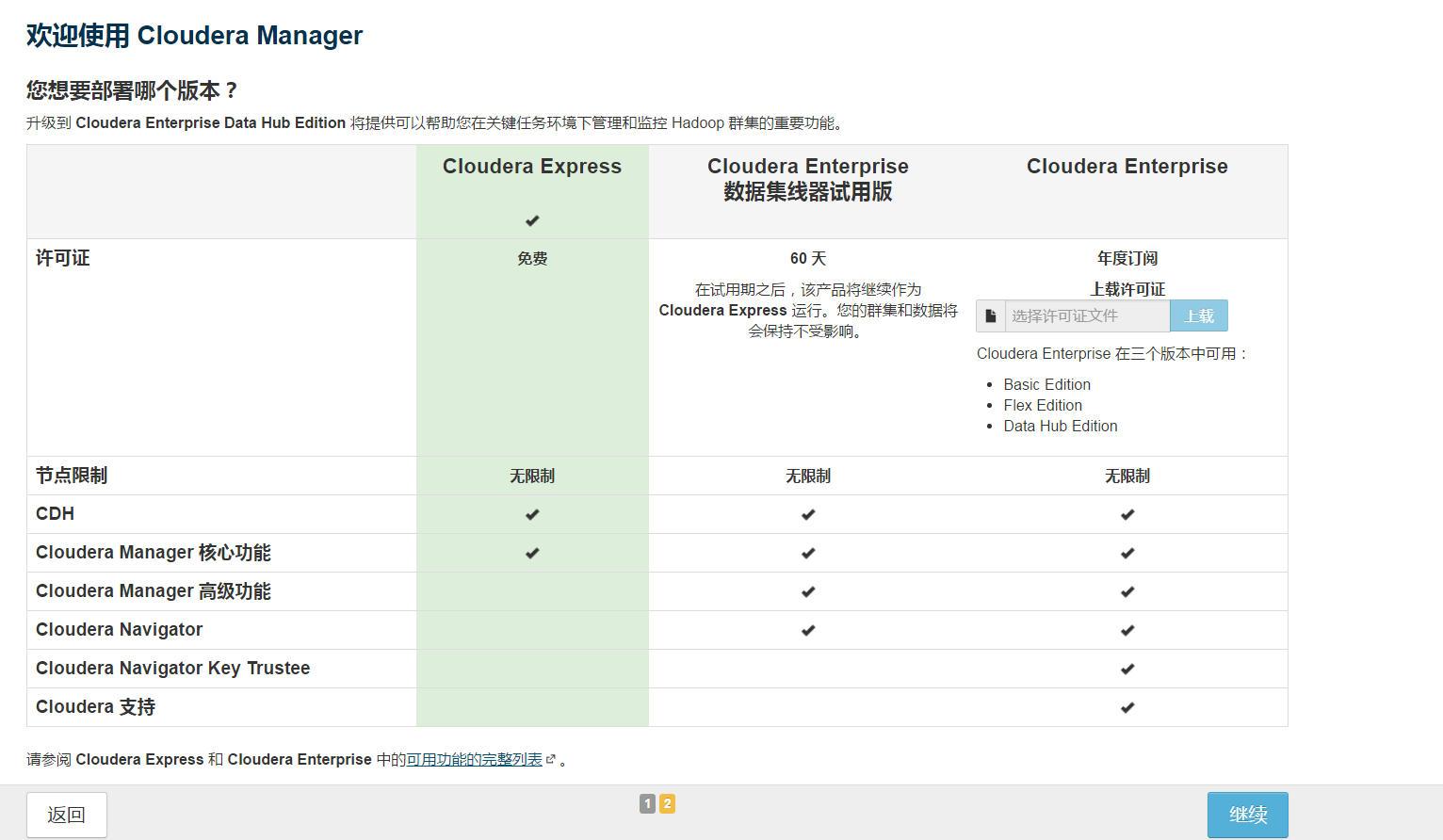This screenshot has height=840, width=1443.
Task: Go to step 2 page indicator
Action: 667,803
